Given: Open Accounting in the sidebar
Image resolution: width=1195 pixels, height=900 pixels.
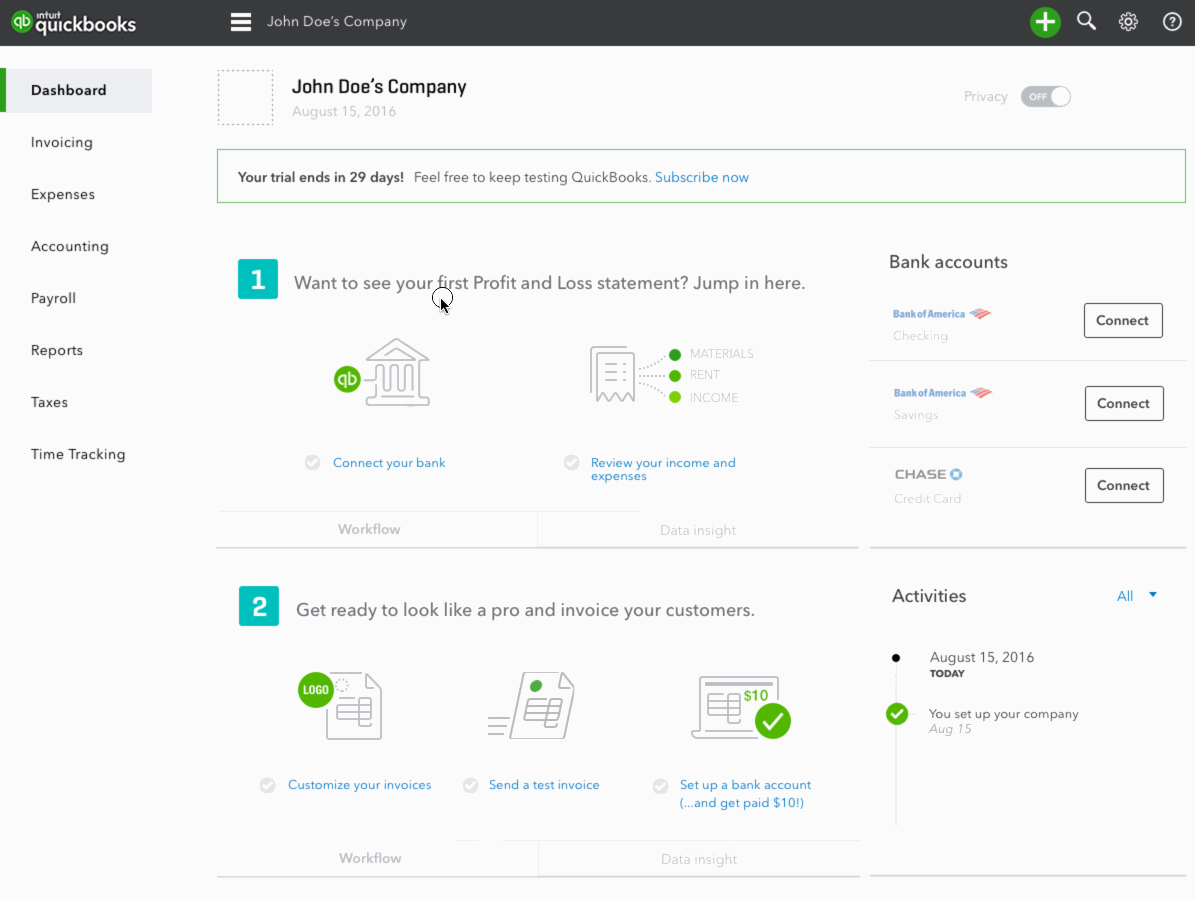Looking at the screenshot, I should point(69,246).
